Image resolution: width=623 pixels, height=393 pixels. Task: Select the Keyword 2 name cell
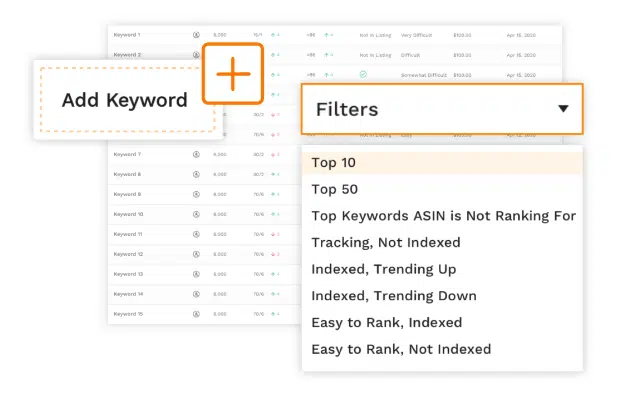click(127, 55)
